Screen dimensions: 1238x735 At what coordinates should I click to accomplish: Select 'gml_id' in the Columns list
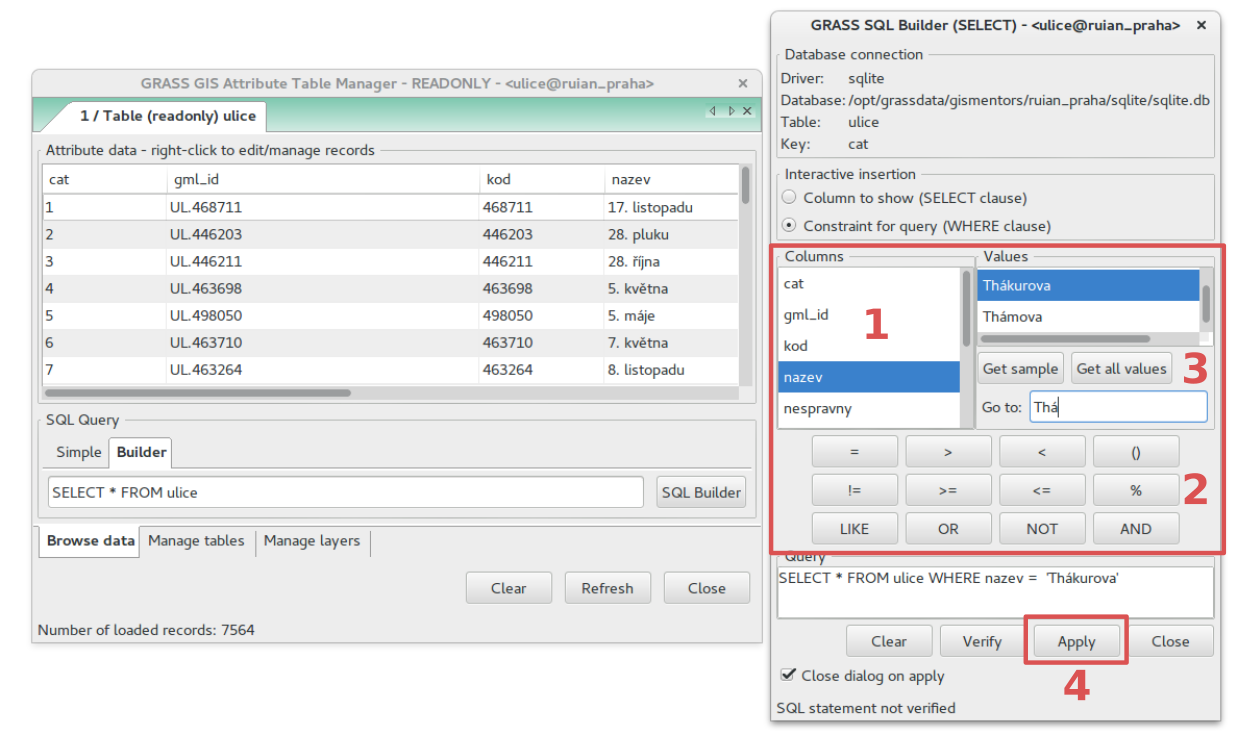[869, 315]
